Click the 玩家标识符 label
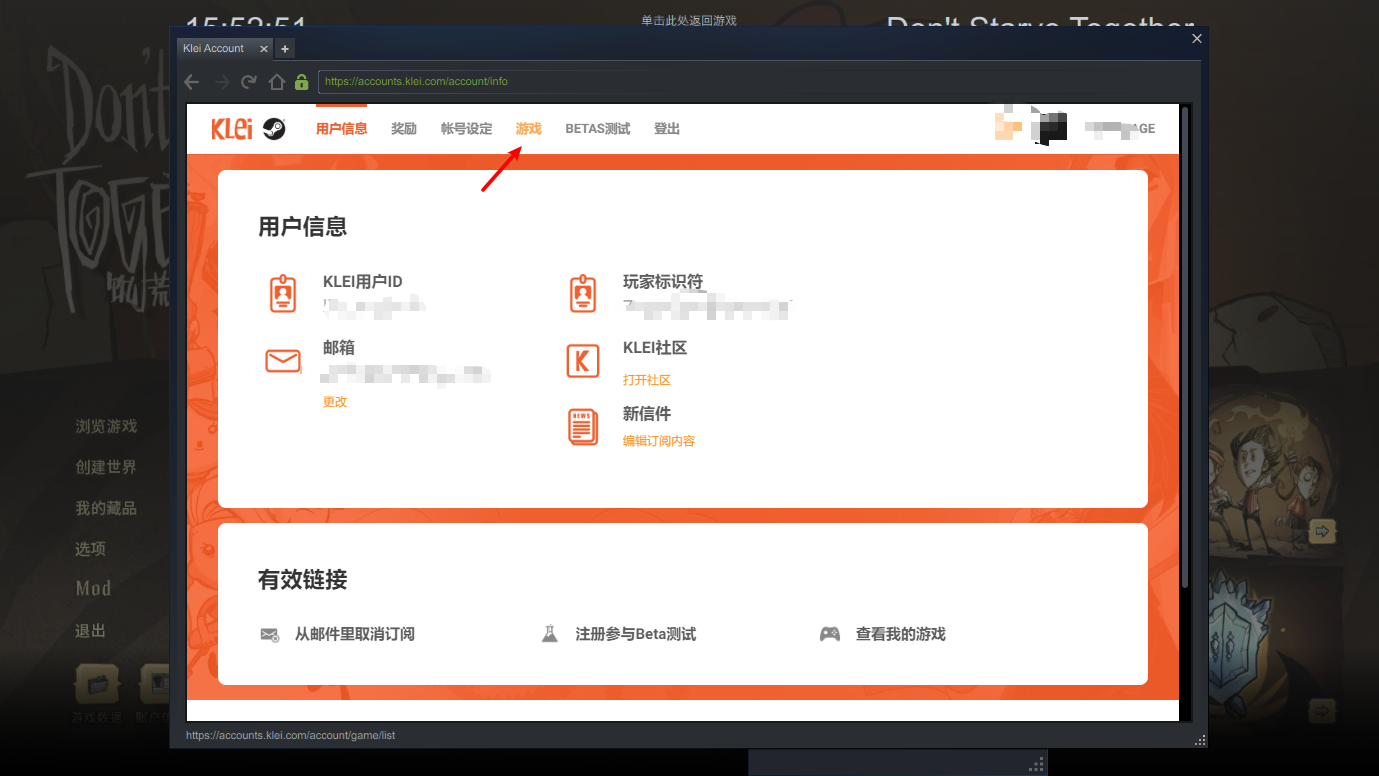1379x776 pixels. (x=663, y=282)
